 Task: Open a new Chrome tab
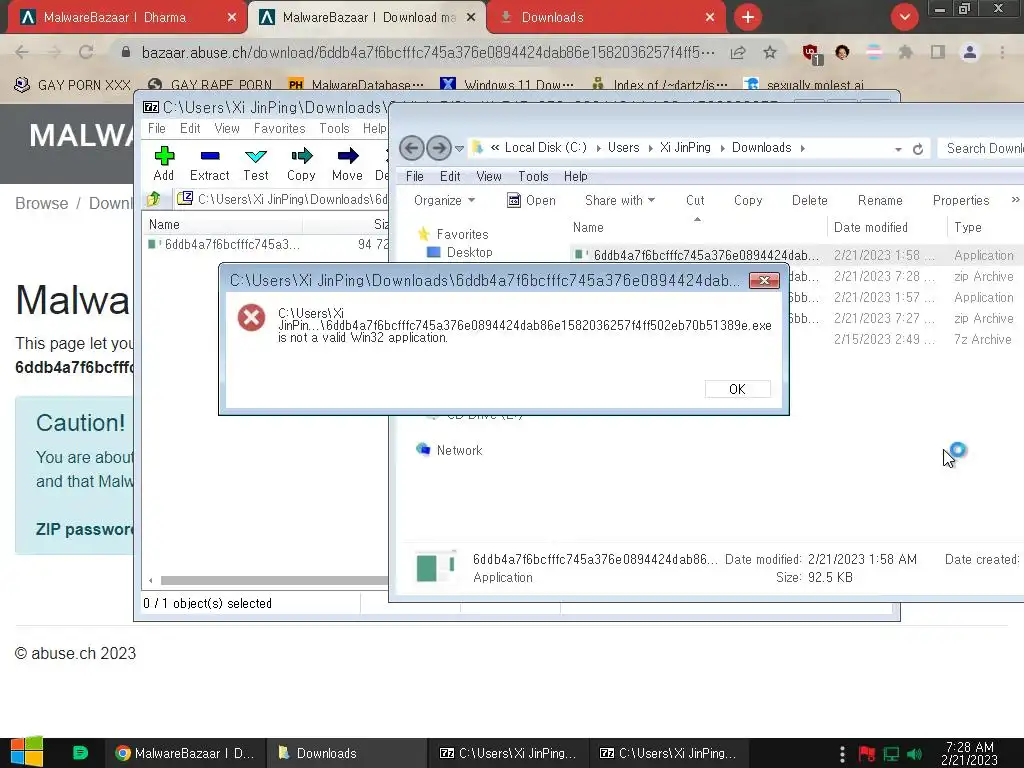pyautogui.click(x=748, y=17)
